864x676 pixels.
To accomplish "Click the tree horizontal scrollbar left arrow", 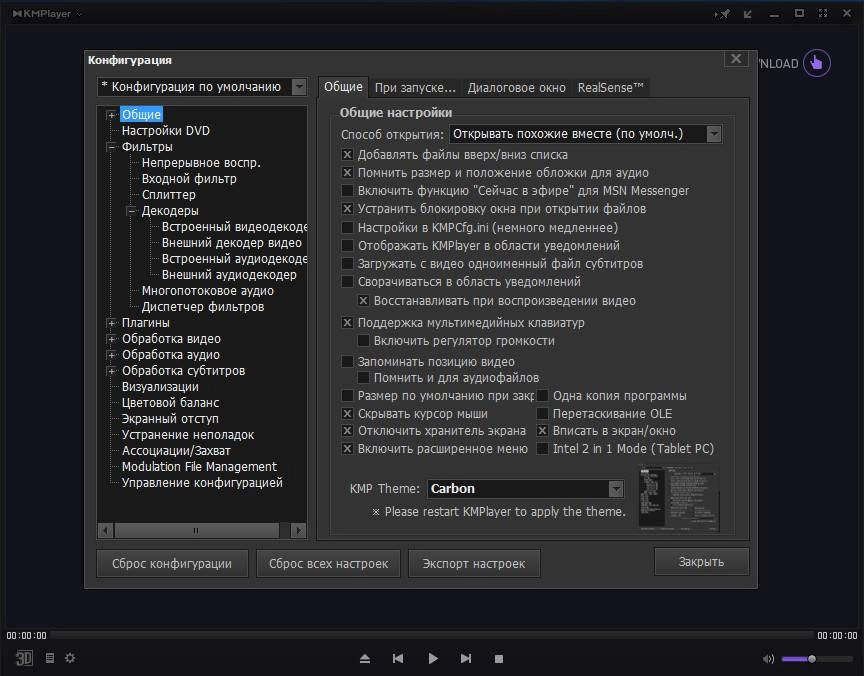I will point(106,531).
